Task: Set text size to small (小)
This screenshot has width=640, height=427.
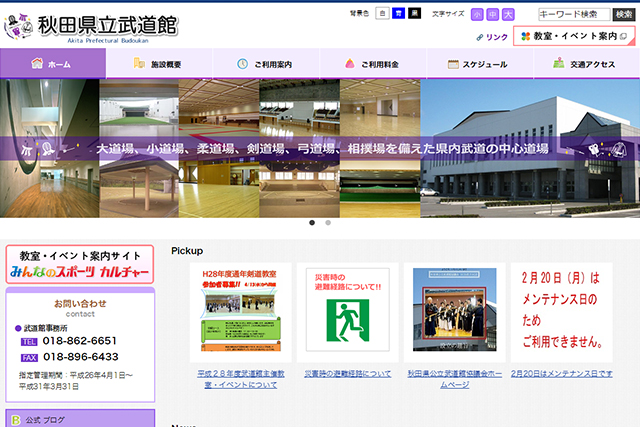Action: pyautogui.click(x=477, y=14)
